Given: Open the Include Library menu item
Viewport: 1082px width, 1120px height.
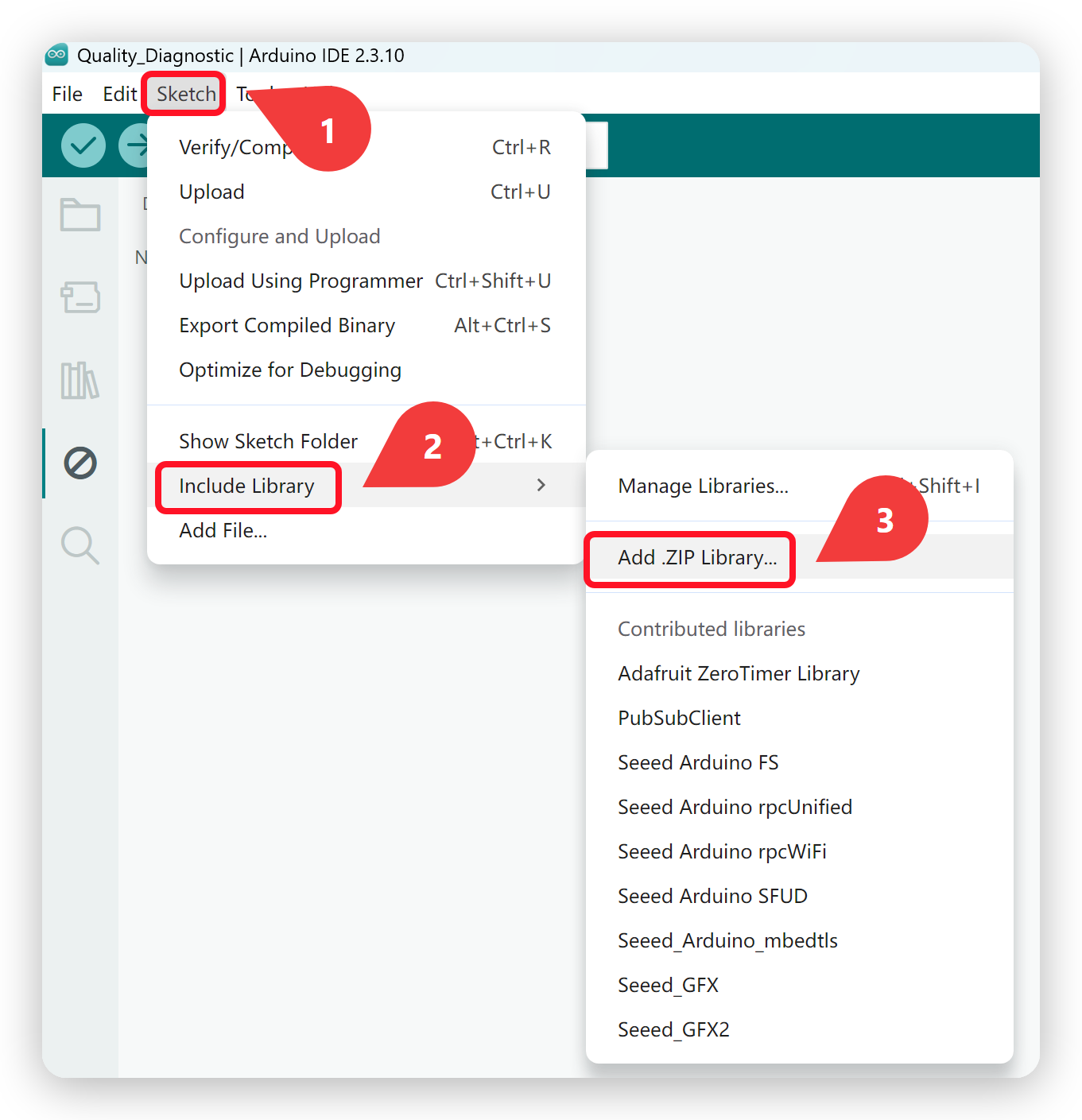Looking at the screenshot, I should tap(366, 486).
